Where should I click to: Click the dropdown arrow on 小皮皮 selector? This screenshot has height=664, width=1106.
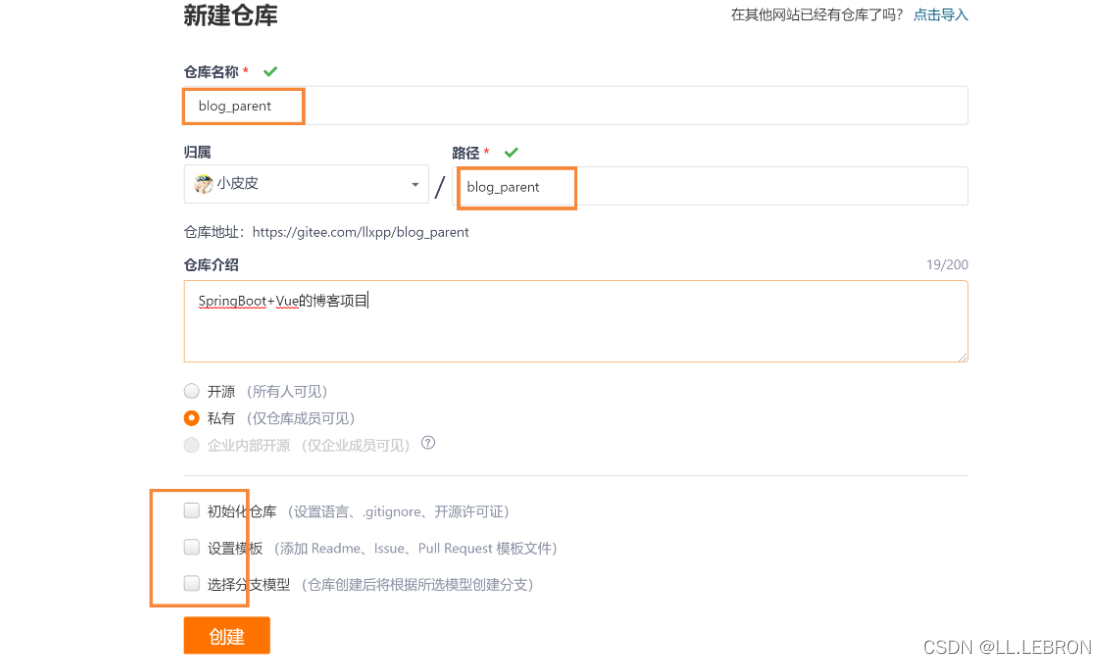(414, 185)
